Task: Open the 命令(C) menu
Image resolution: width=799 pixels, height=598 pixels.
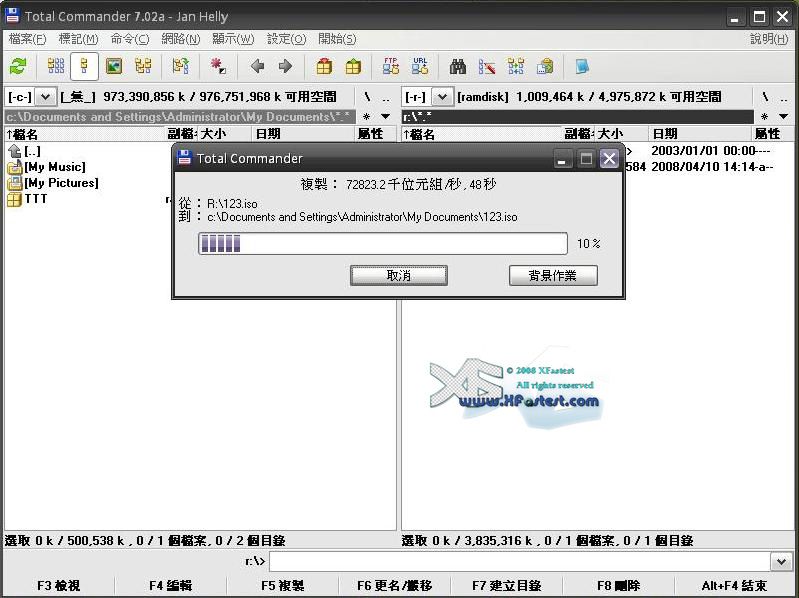Action: [x=130, y=39]
